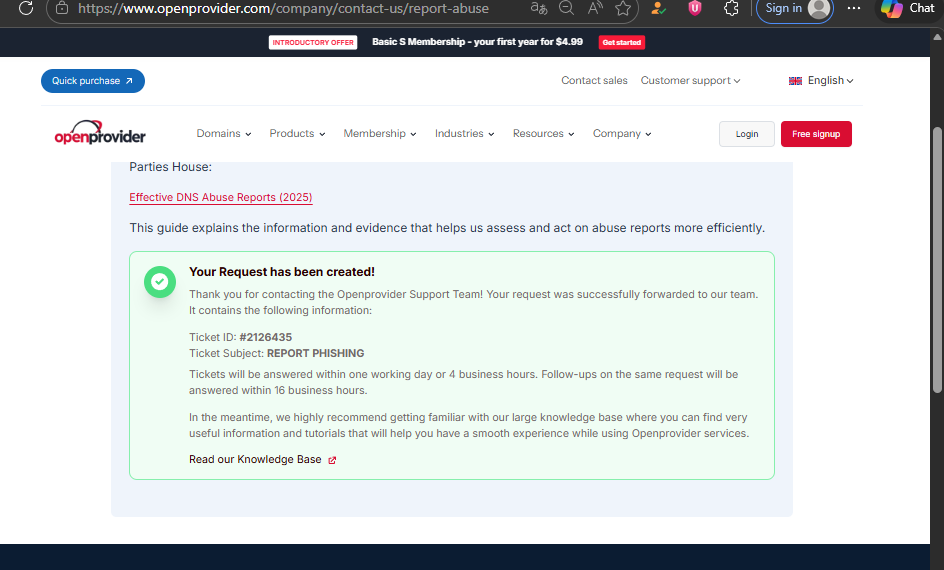Click the external link icon beside Knowledge Base

[332, 460]
